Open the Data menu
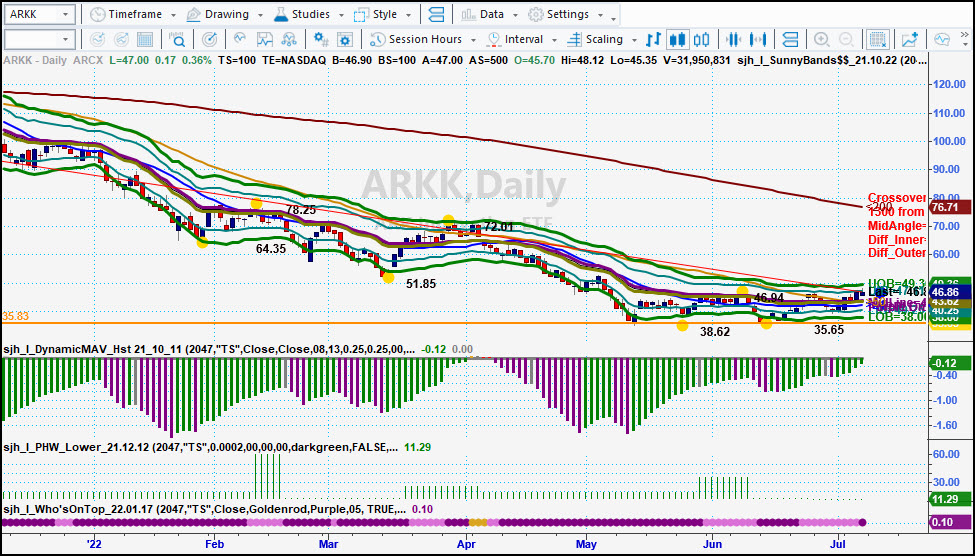 click(490, 14)
